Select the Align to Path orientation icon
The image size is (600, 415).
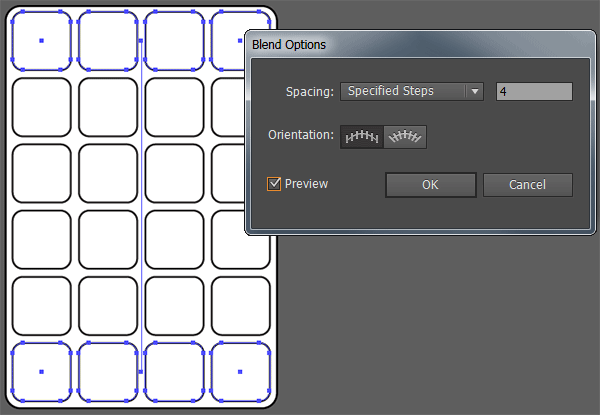[406, 137]
